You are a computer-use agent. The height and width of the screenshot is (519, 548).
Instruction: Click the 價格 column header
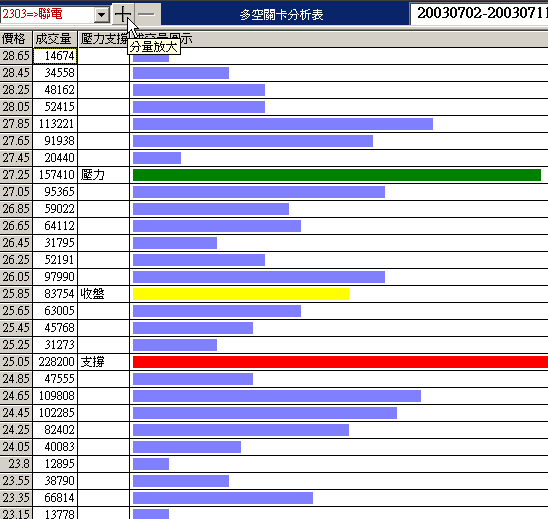(x=16, y=39)
